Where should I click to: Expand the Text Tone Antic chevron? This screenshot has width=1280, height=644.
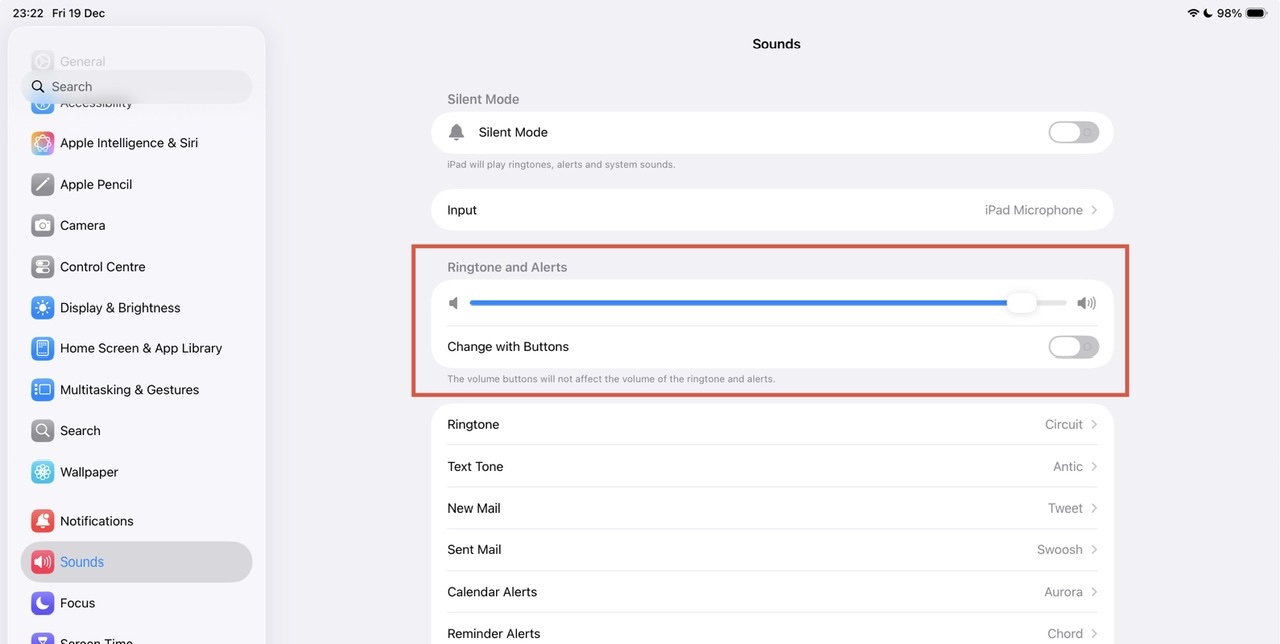[x=1094, y=467]
